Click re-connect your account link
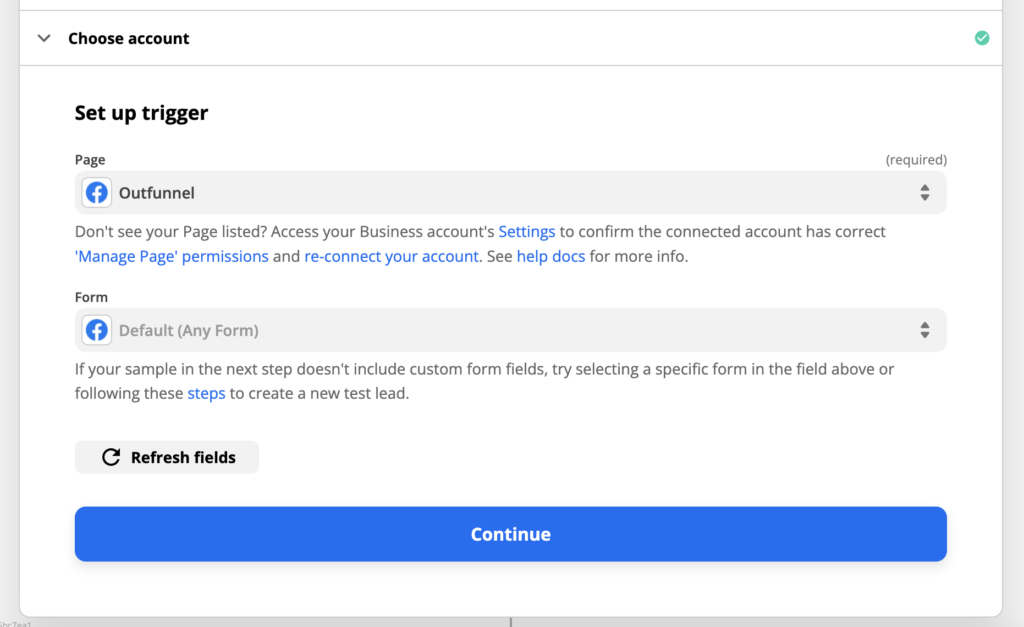 click(391, 256)
